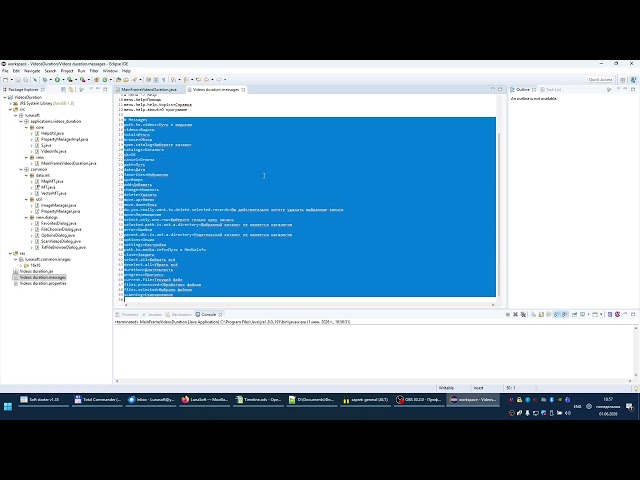This screenshot has width=640, height=480.
Task: Expand the JRE System Library node
Action: 10,103
